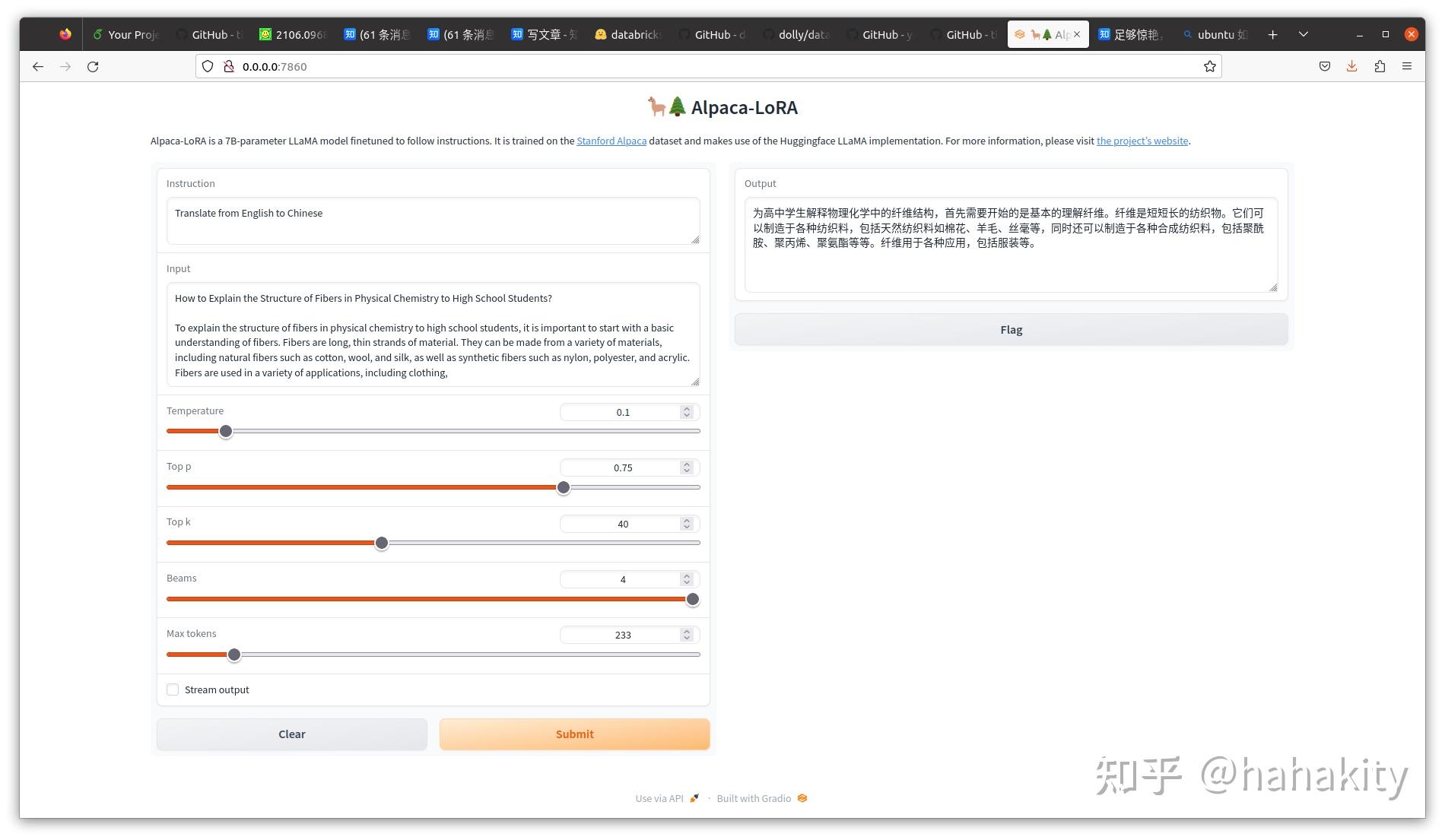Close the Alpaca-LoRA tab
The width and height of the screenshot is (1445, 840).
[x=1077, y=34]
